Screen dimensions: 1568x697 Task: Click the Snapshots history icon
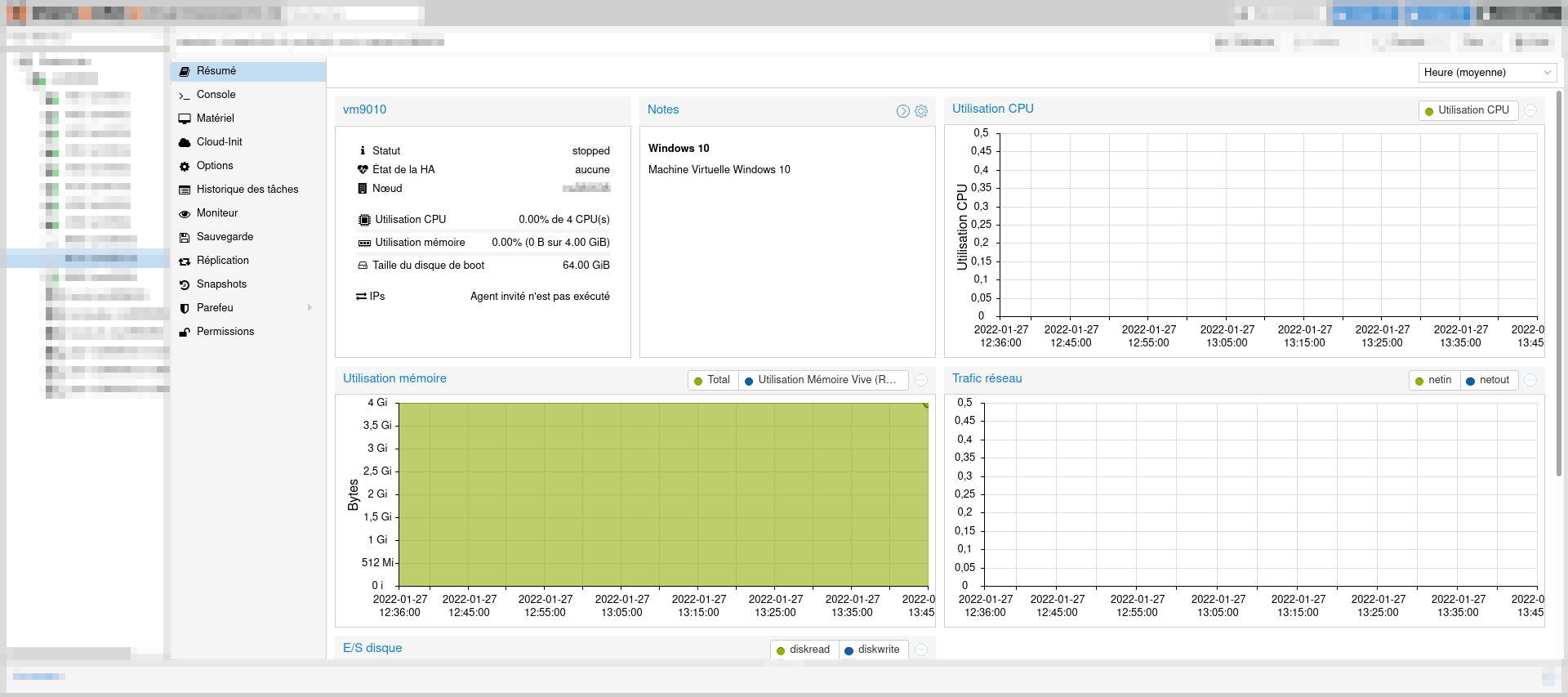point(185,285)
